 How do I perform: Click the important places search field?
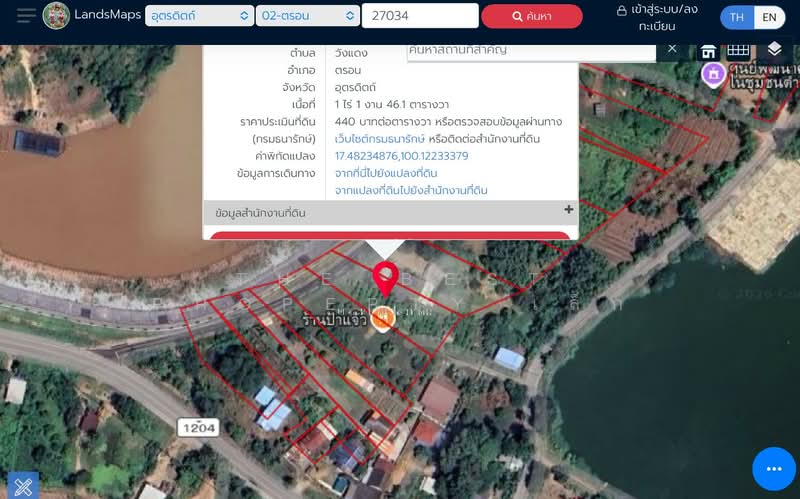click(531, 52)
